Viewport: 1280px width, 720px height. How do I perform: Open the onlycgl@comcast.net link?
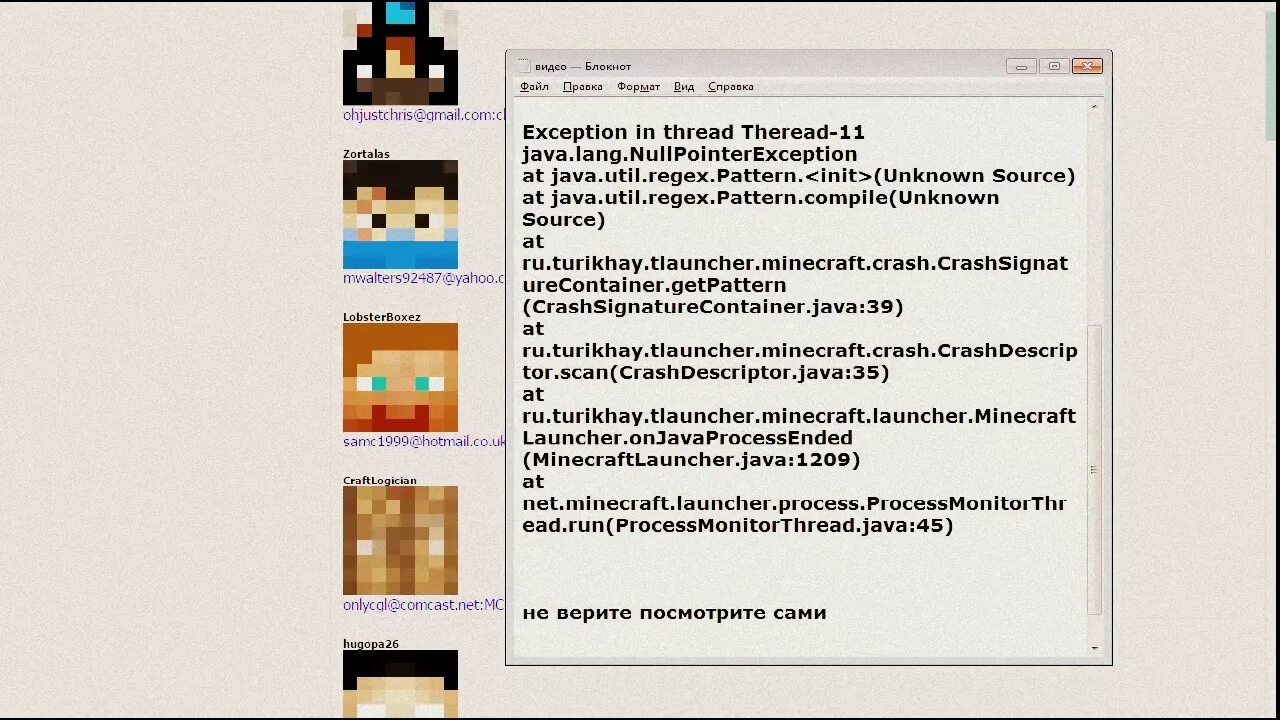424,605
